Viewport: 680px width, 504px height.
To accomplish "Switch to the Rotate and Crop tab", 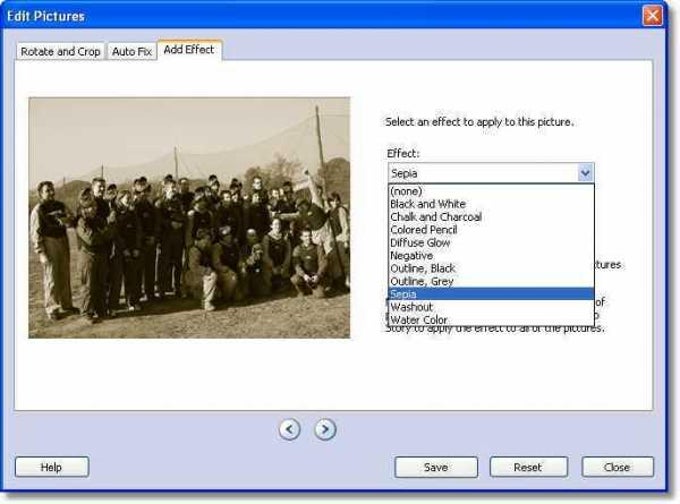I will pyautogui.click(x=60, y=52).
